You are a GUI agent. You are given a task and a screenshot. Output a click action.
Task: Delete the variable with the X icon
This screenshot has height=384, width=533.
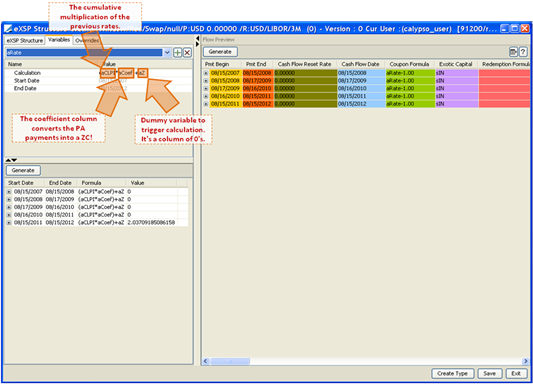(187, 53)
